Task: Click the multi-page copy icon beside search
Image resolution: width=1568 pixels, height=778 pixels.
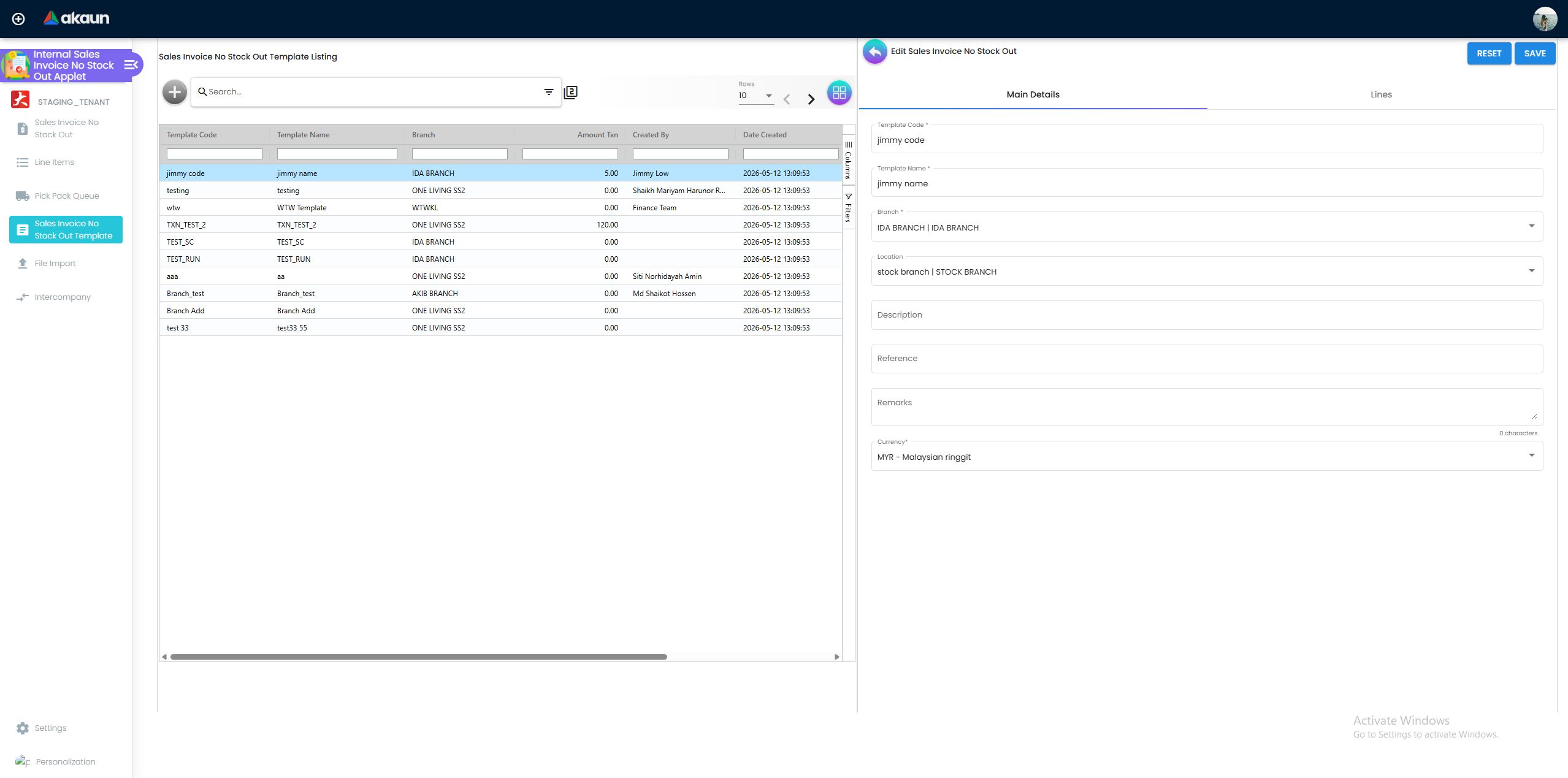Action: point(571,92)
